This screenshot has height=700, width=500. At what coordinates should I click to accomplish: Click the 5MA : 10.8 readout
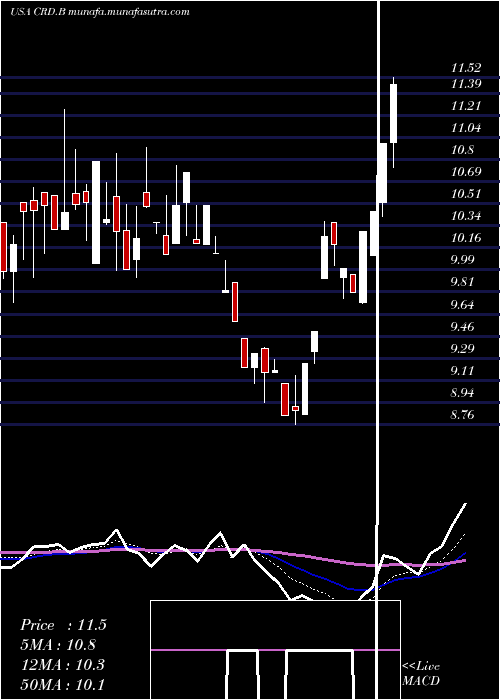pyautogui.click(x=58, y=645)
